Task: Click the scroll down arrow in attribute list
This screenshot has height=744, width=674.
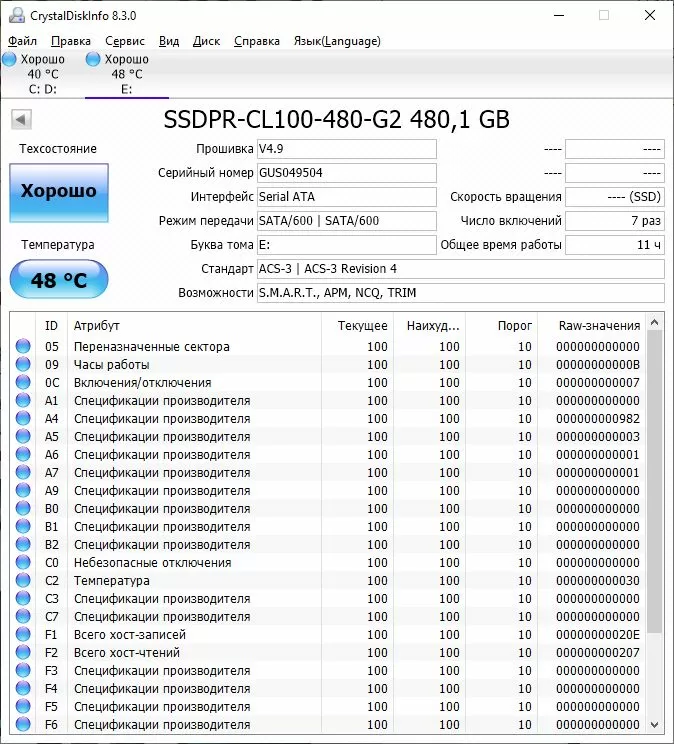Action: pos(654,723)
